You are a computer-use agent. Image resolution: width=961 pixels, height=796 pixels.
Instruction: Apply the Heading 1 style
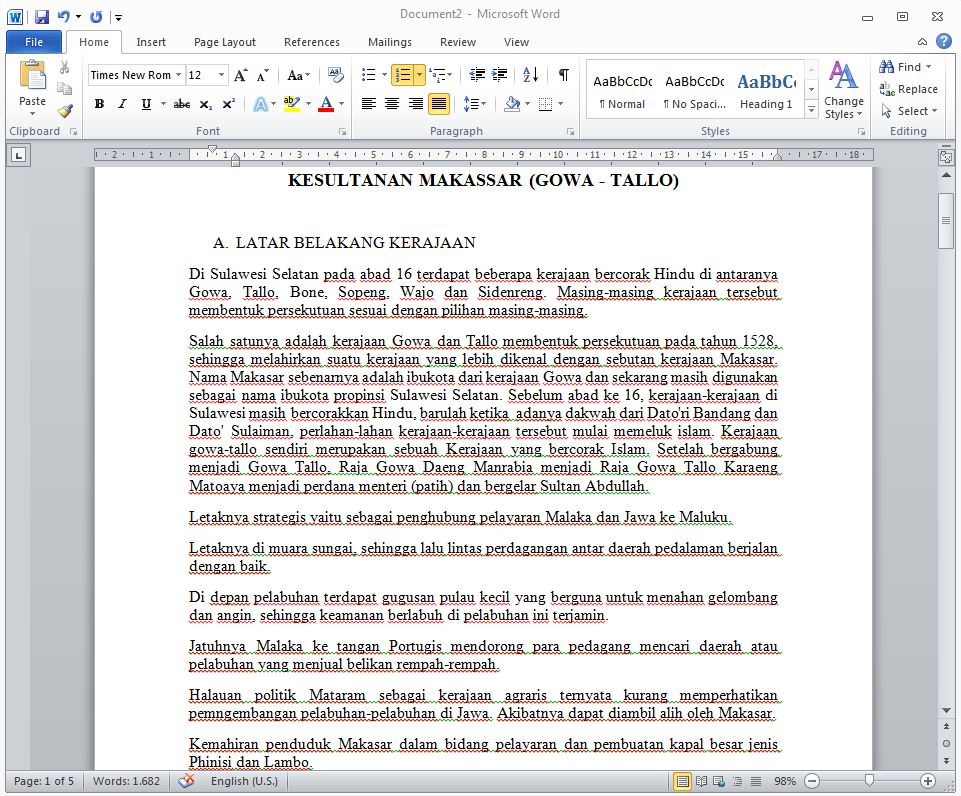pyautogui.click(x=767, y=90)
